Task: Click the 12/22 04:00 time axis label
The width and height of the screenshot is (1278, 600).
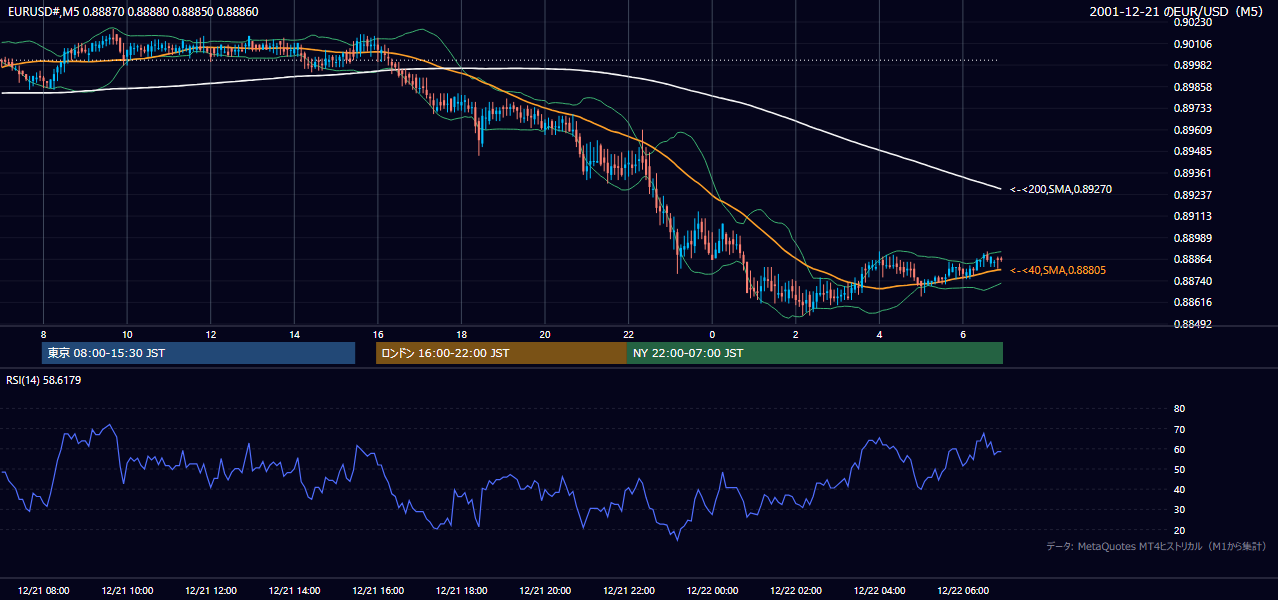Action: (x=879, y=591)
